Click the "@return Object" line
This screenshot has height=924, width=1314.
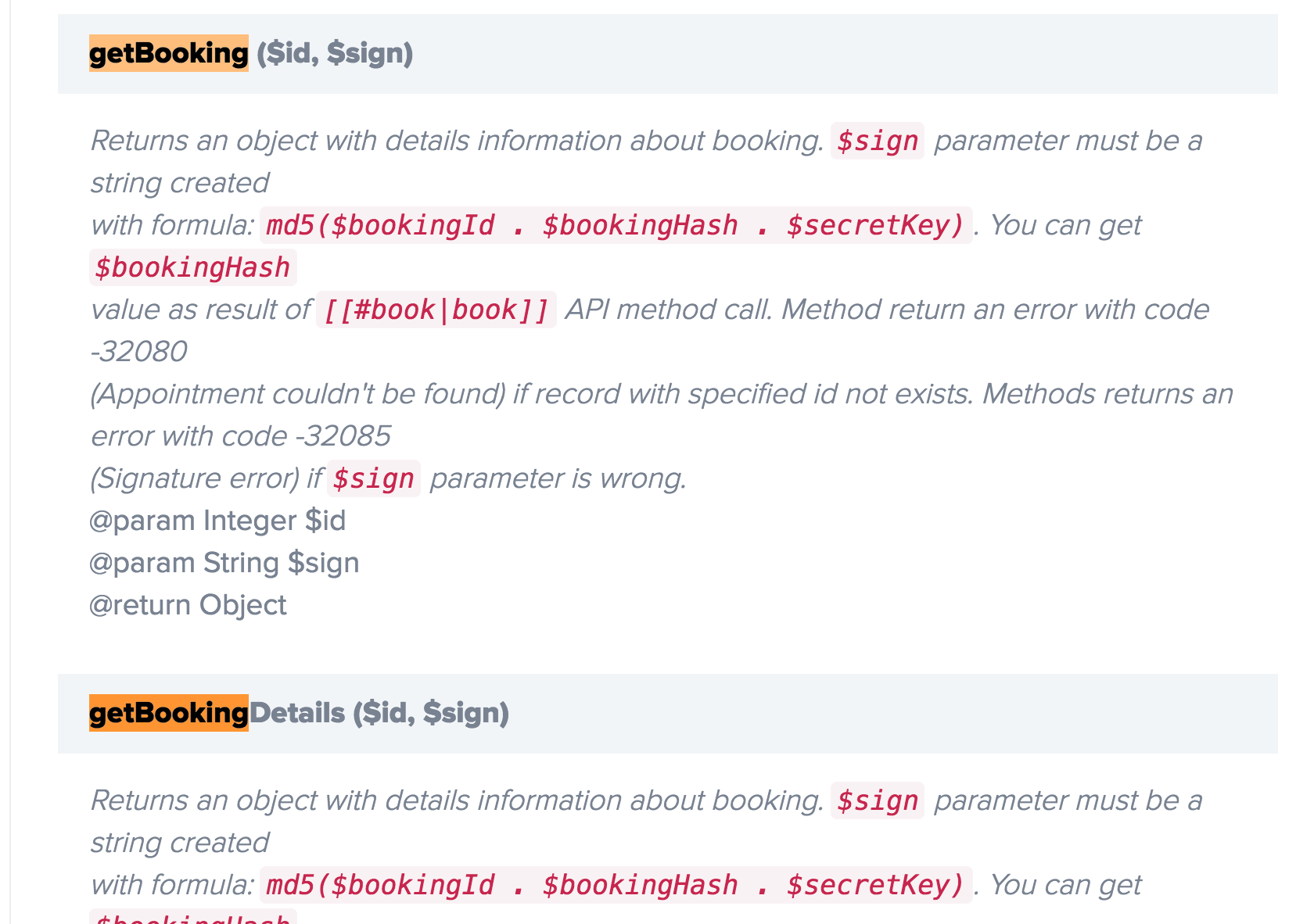(188, 605)
